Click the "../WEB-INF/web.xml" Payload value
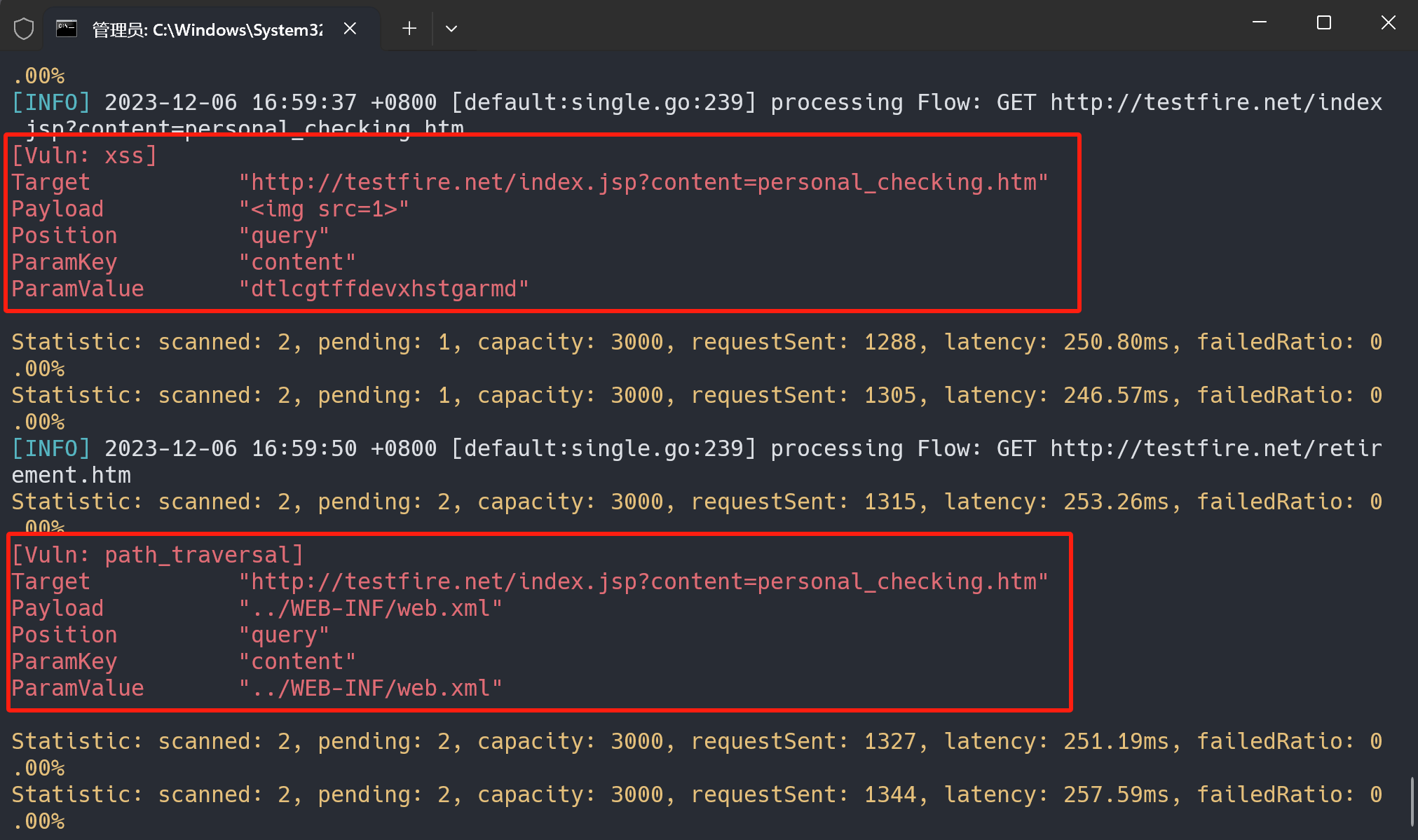Screen dimensions: 1418x840 pos(370,609)
